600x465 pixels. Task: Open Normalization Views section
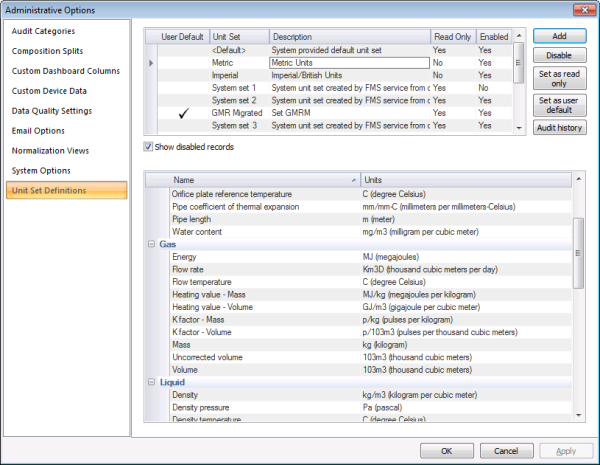click(x=50, y=150)
